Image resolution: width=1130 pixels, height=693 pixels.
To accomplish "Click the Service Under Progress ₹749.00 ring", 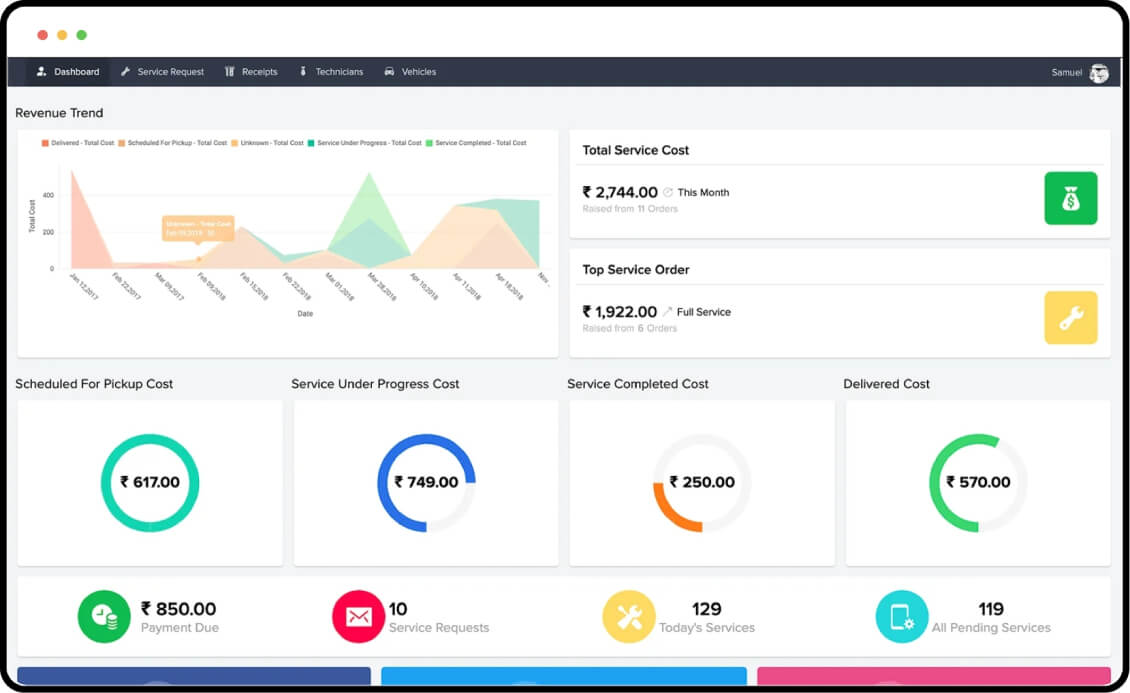I will pos(426,483).
